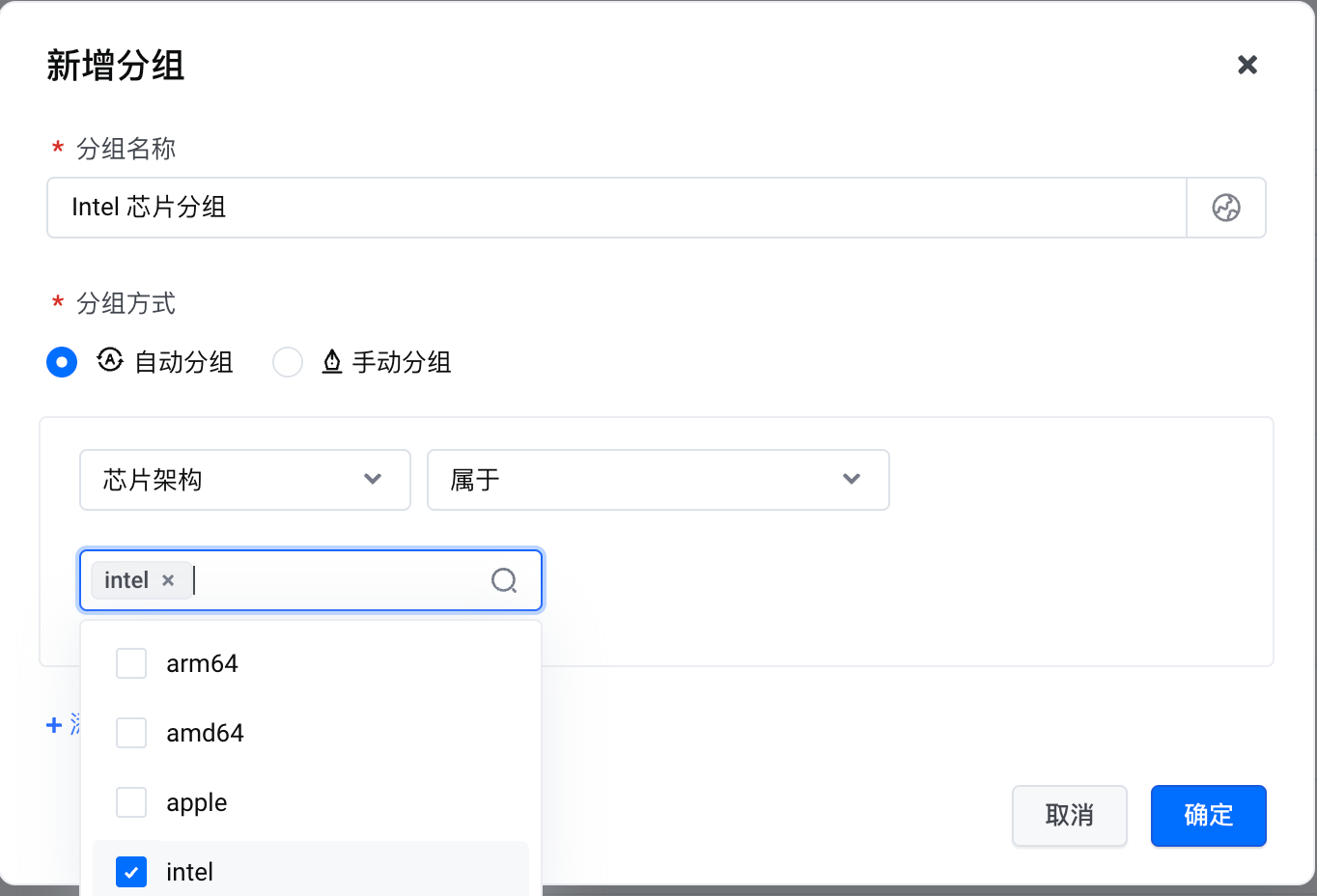Uncheck the intel checkbox
This screenshot has width=1317, height=896.
pos(131,872)
